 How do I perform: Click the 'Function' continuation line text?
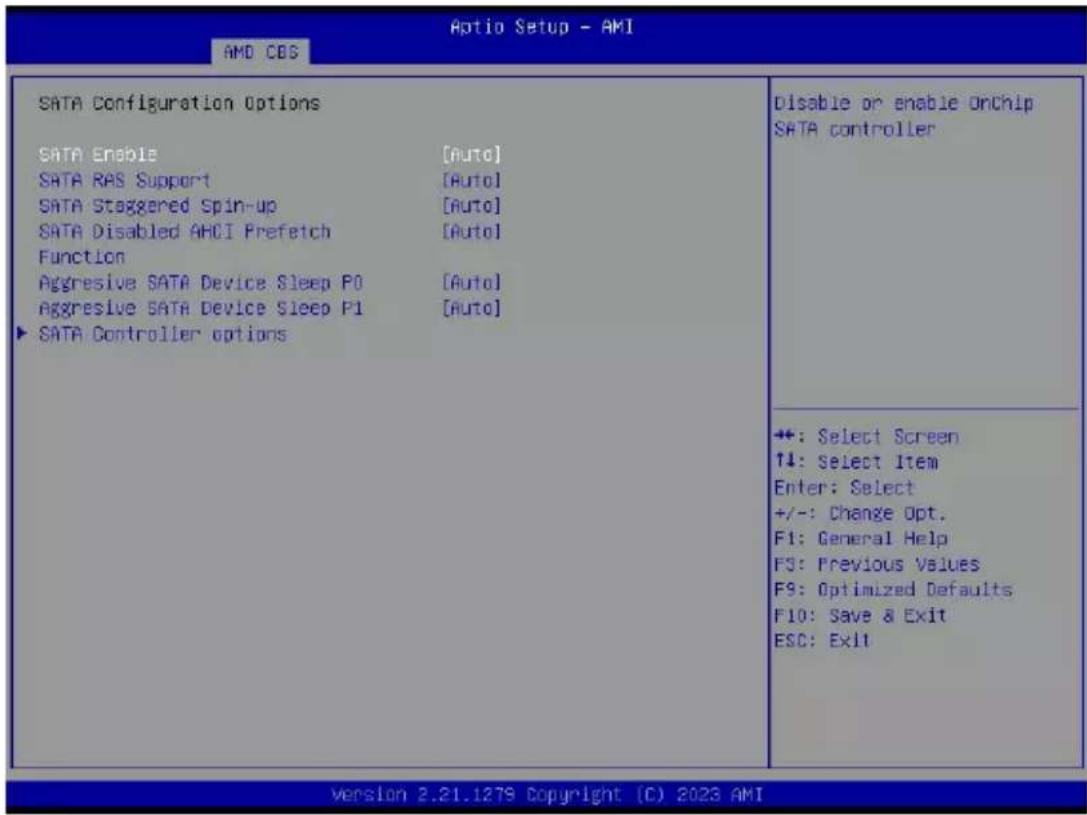pos(82,257)
